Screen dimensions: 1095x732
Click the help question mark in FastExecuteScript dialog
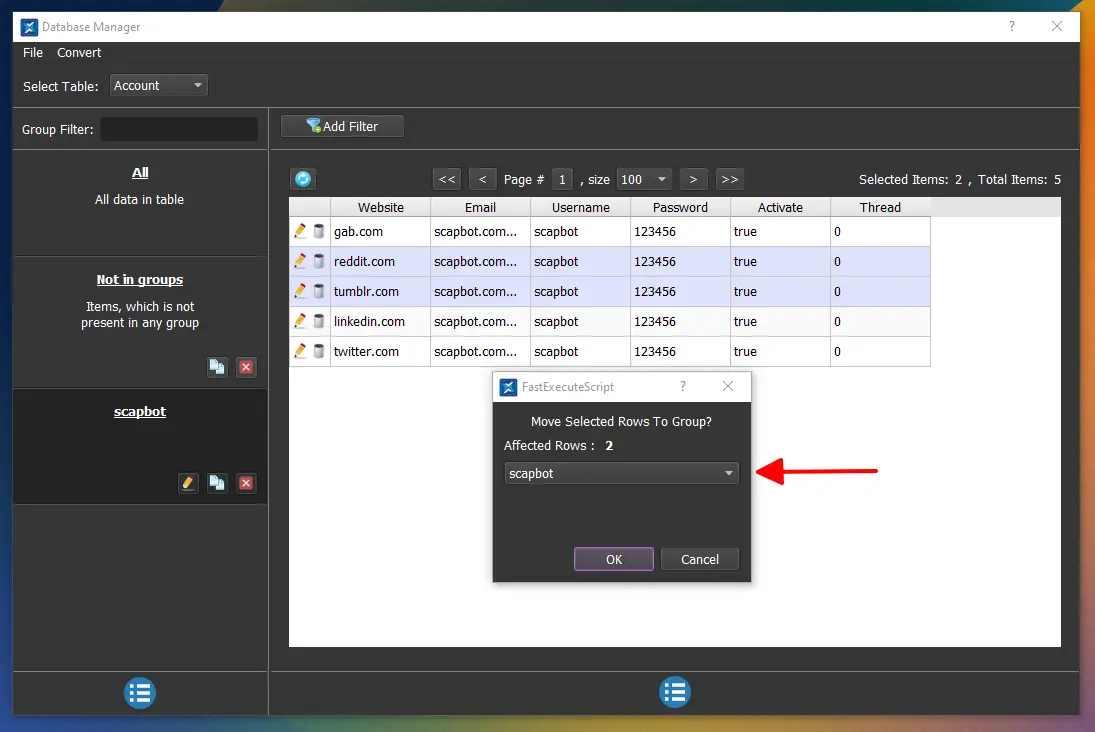683,386
